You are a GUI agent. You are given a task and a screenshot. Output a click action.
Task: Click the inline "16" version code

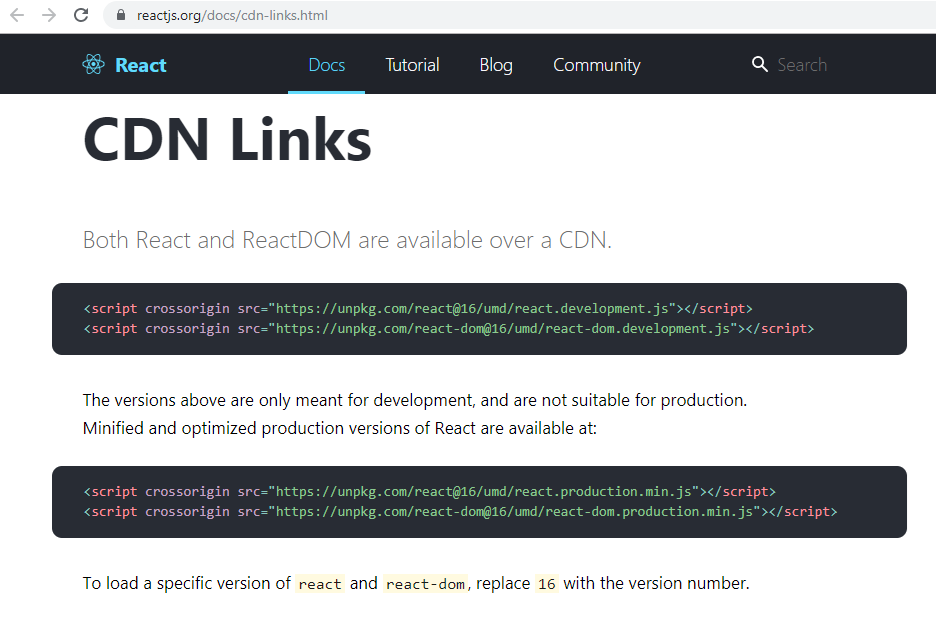pyautogui.click(x=546, y=584)
